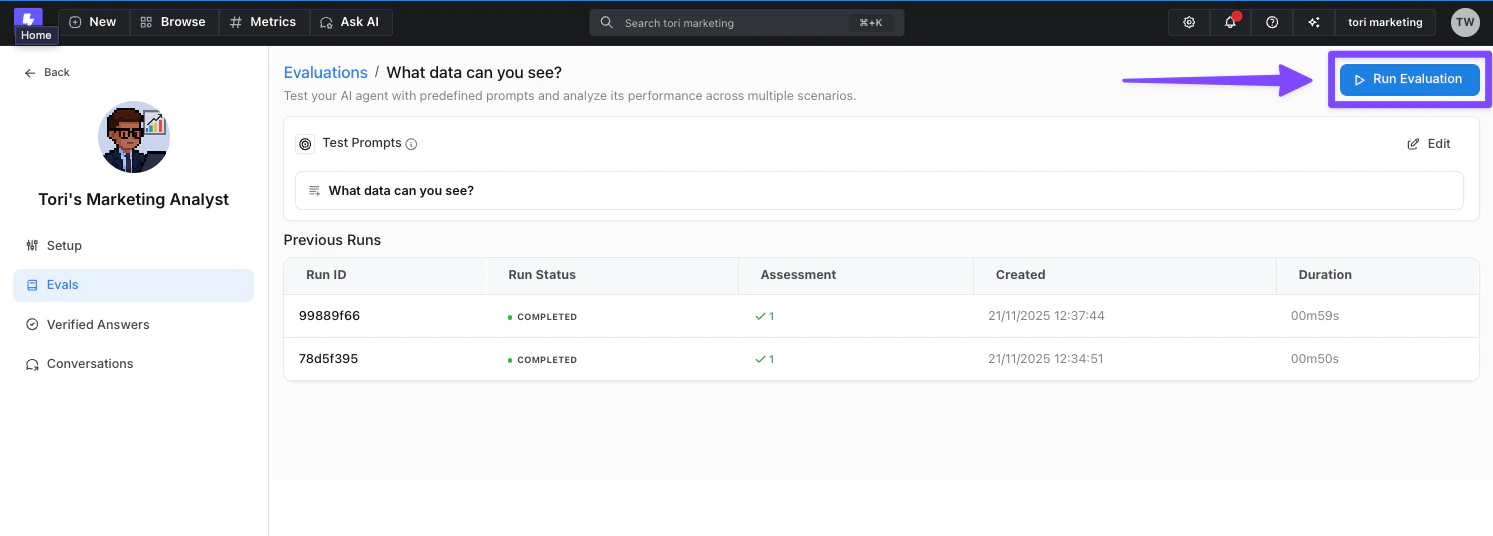Navigate to Evaluations breadcrumb link
The height and width of the screenshot is (536, 1493).
pos(326,72)
